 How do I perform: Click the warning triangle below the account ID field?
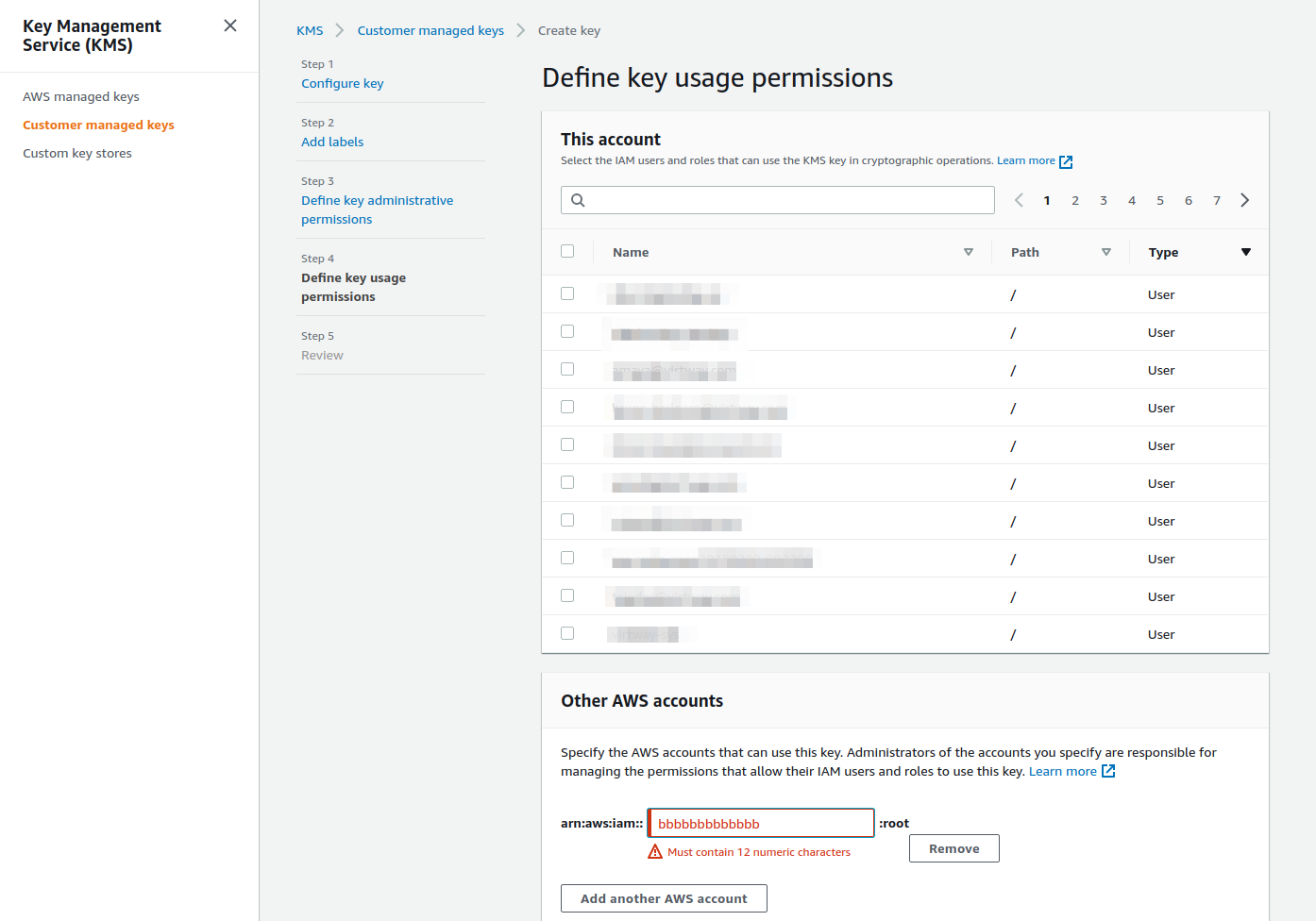(x=655, y=850)
